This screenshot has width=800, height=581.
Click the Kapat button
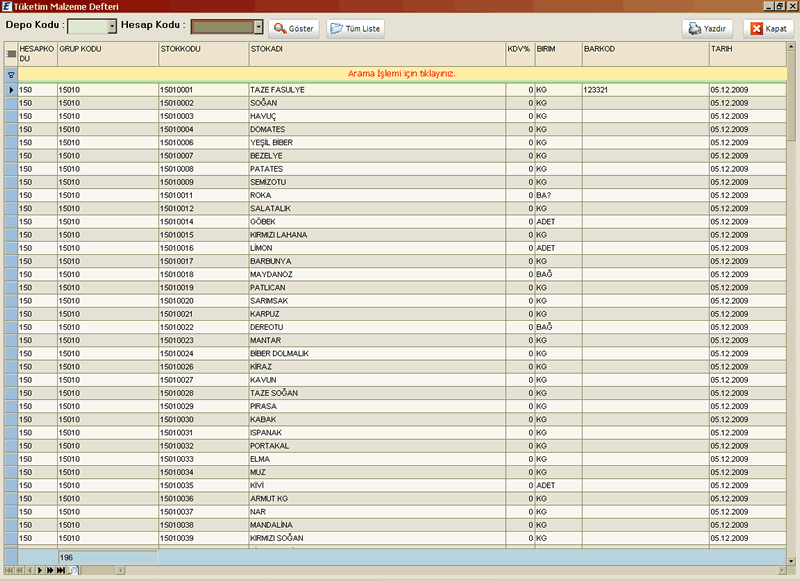click(x=768, y=29)
